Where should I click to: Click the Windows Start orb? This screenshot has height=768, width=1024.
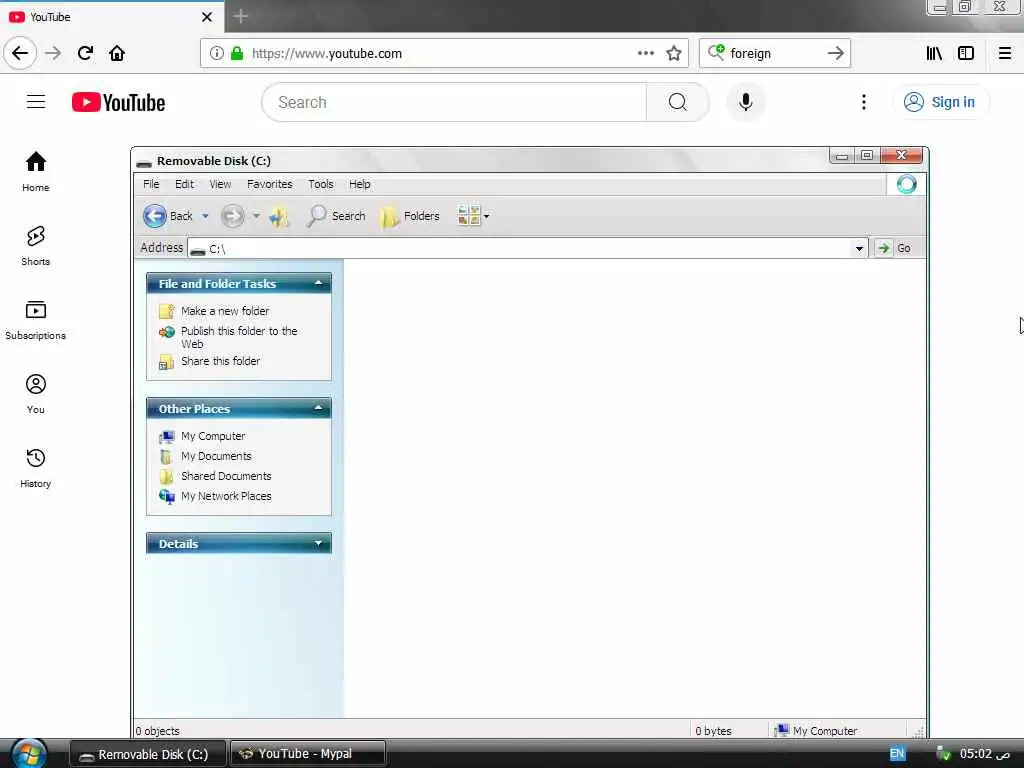[29, 754]
